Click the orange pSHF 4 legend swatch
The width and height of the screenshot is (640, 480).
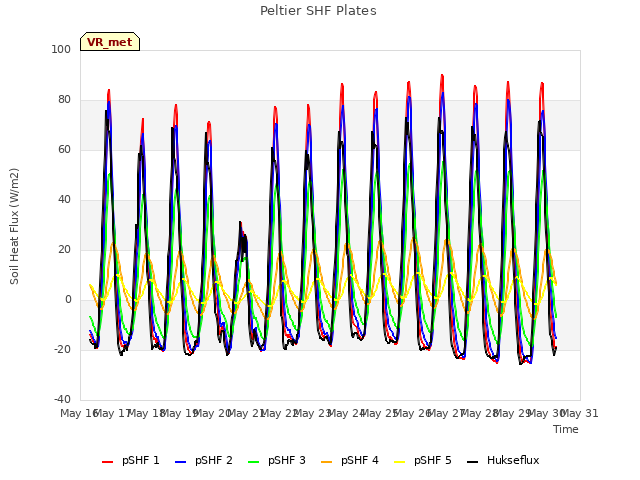pyautogui.click(x=327, y=462)
